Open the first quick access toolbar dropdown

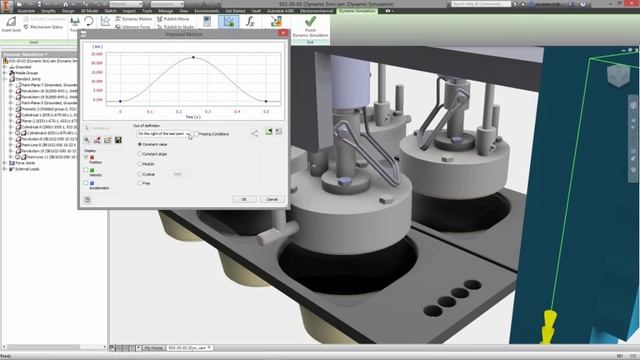point(126,4)
